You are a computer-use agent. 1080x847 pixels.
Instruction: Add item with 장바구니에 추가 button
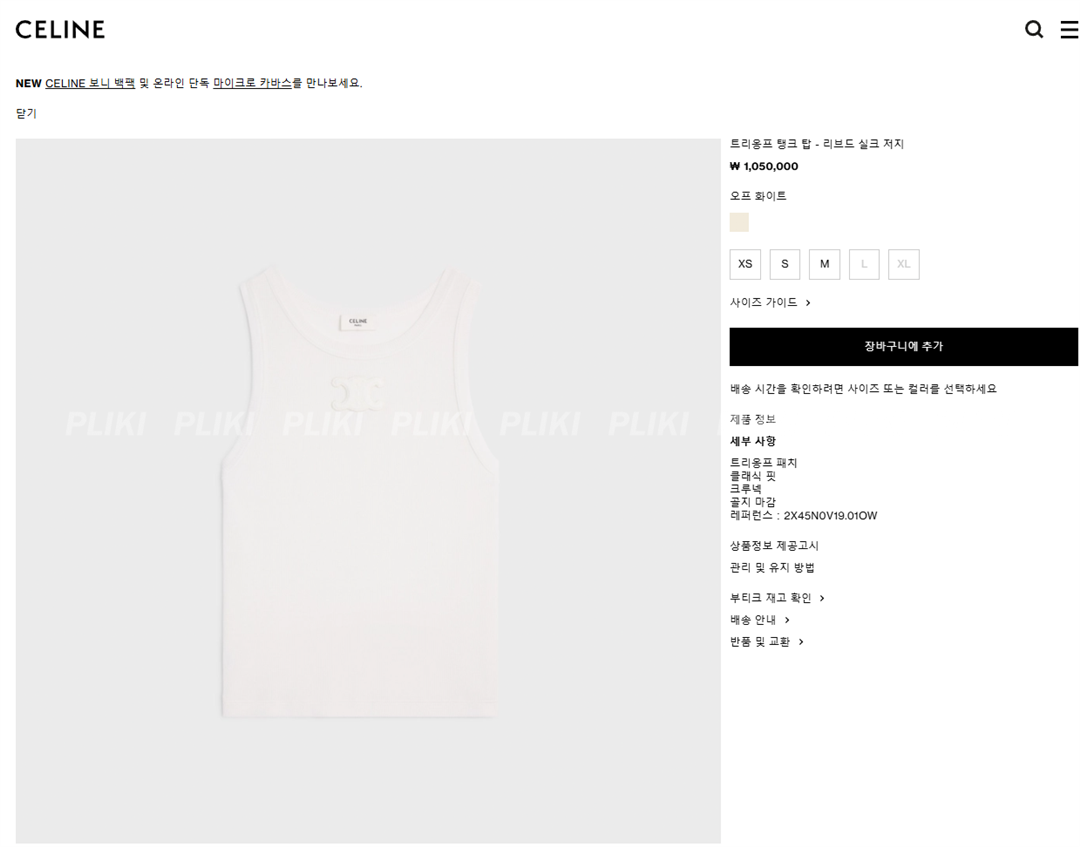point(904,346)
